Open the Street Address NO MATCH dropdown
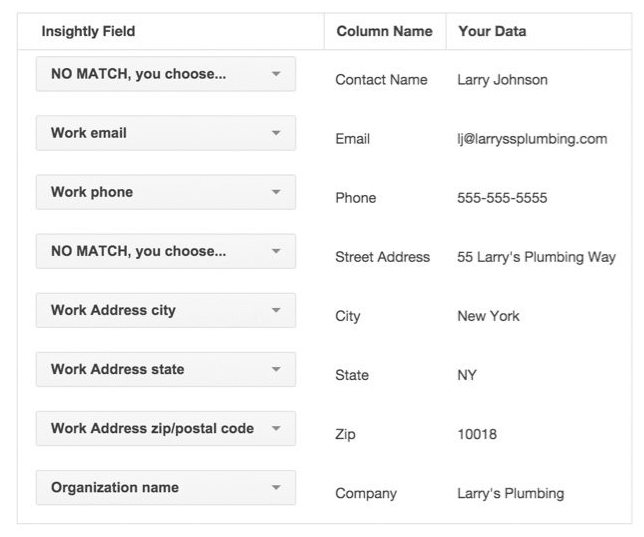644x537 pixels. pyautogui.click(x=166, y=251)
